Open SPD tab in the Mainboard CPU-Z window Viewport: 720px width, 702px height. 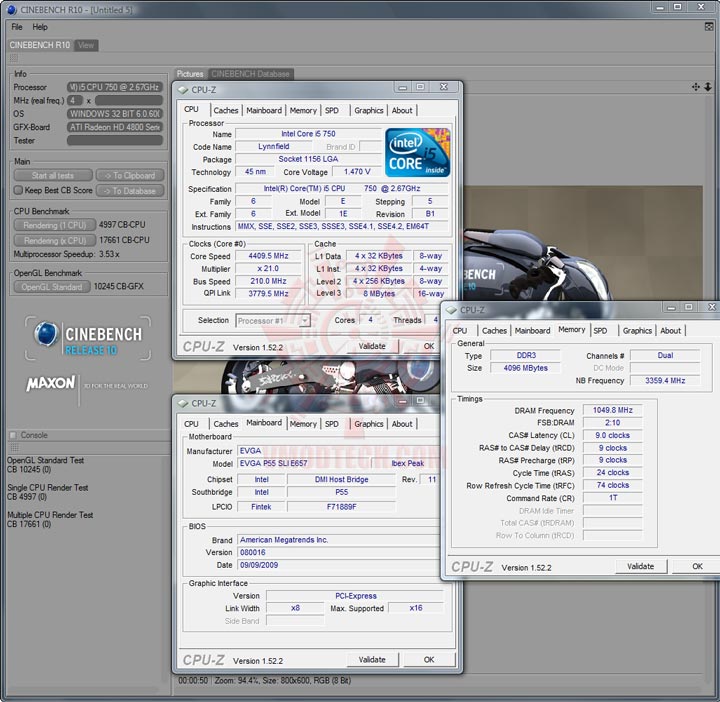[332, 424]
